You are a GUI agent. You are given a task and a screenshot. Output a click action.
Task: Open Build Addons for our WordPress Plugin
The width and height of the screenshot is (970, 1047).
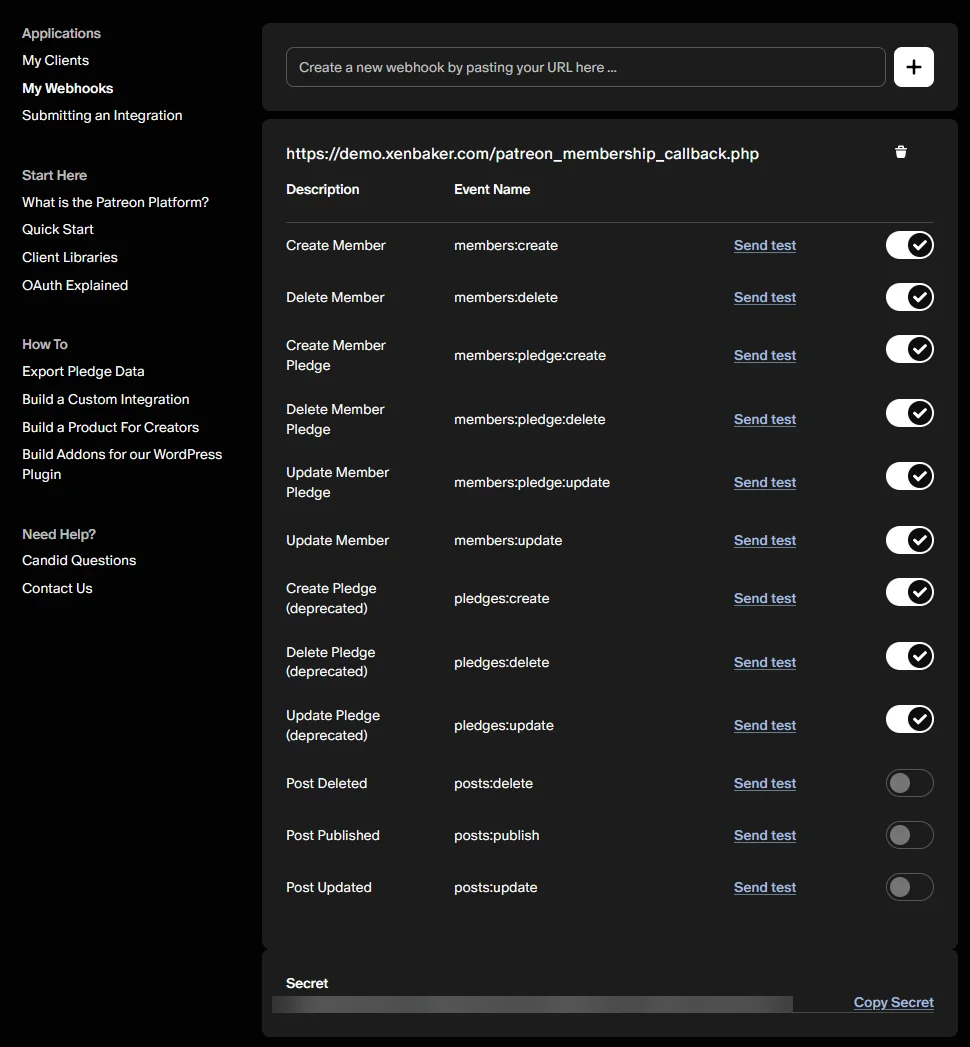[x=122, y=464]
